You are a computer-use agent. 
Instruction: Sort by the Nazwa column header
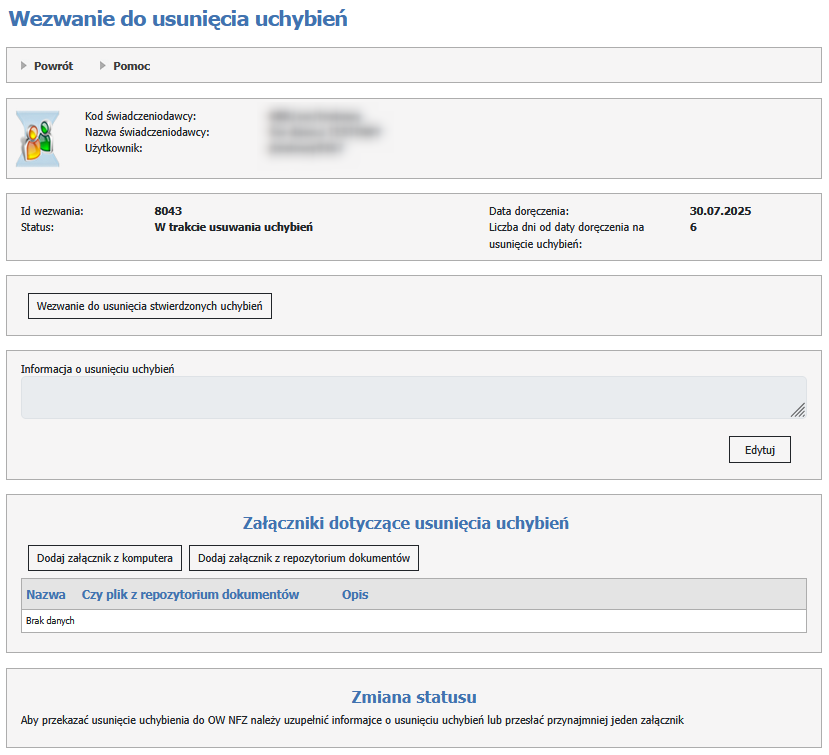point(46,595)
